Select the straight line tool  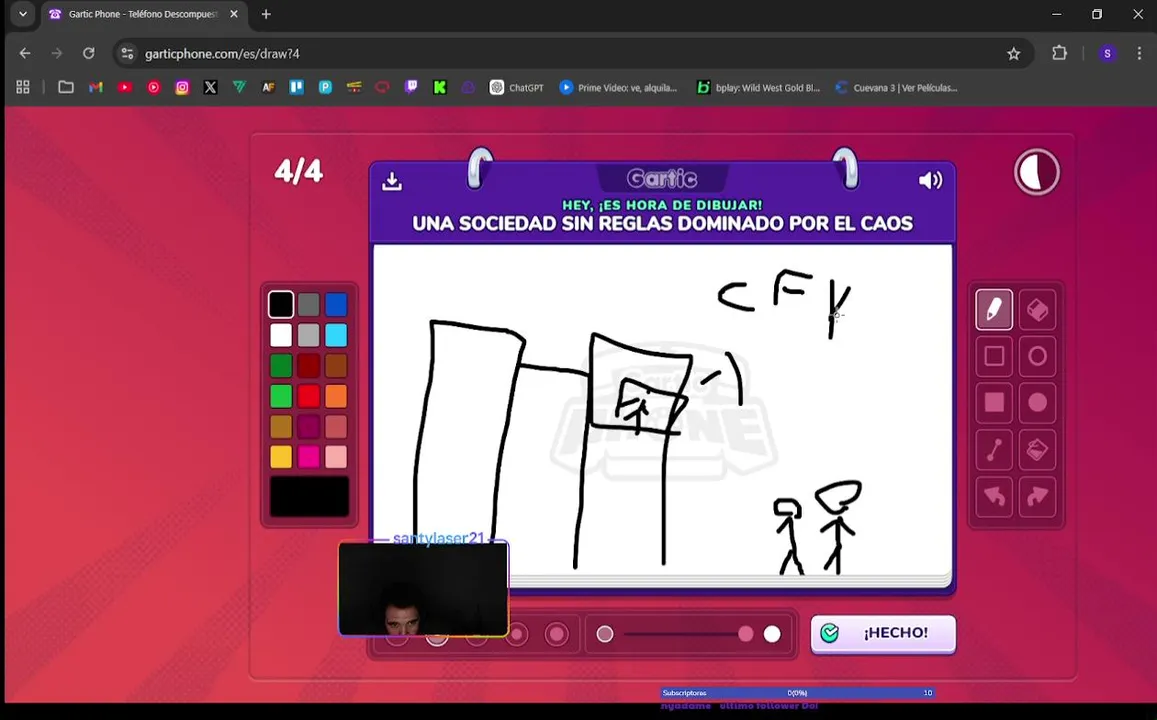point(994,450)
